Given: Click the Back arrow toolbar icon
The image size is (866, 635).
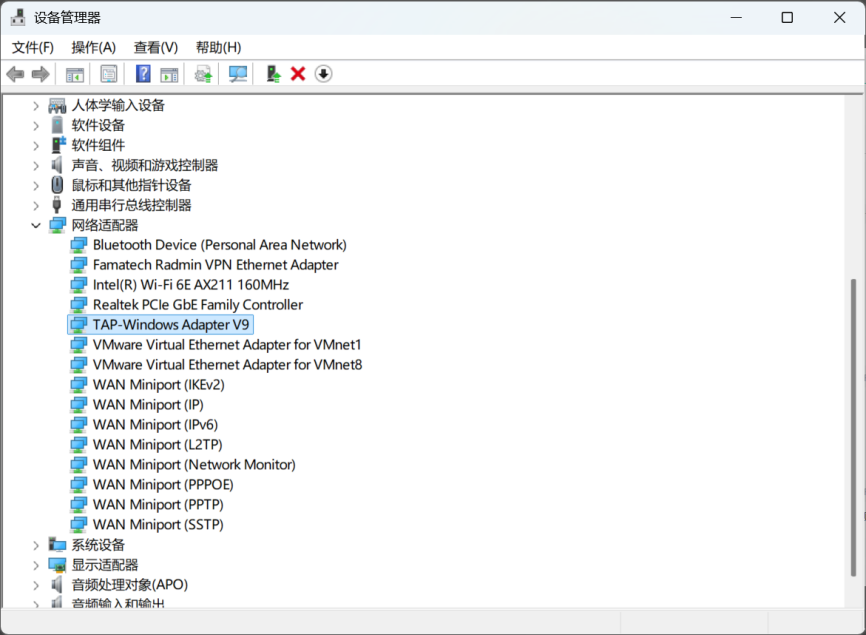Looking at the screenshot, I should (x=15, y=74).
